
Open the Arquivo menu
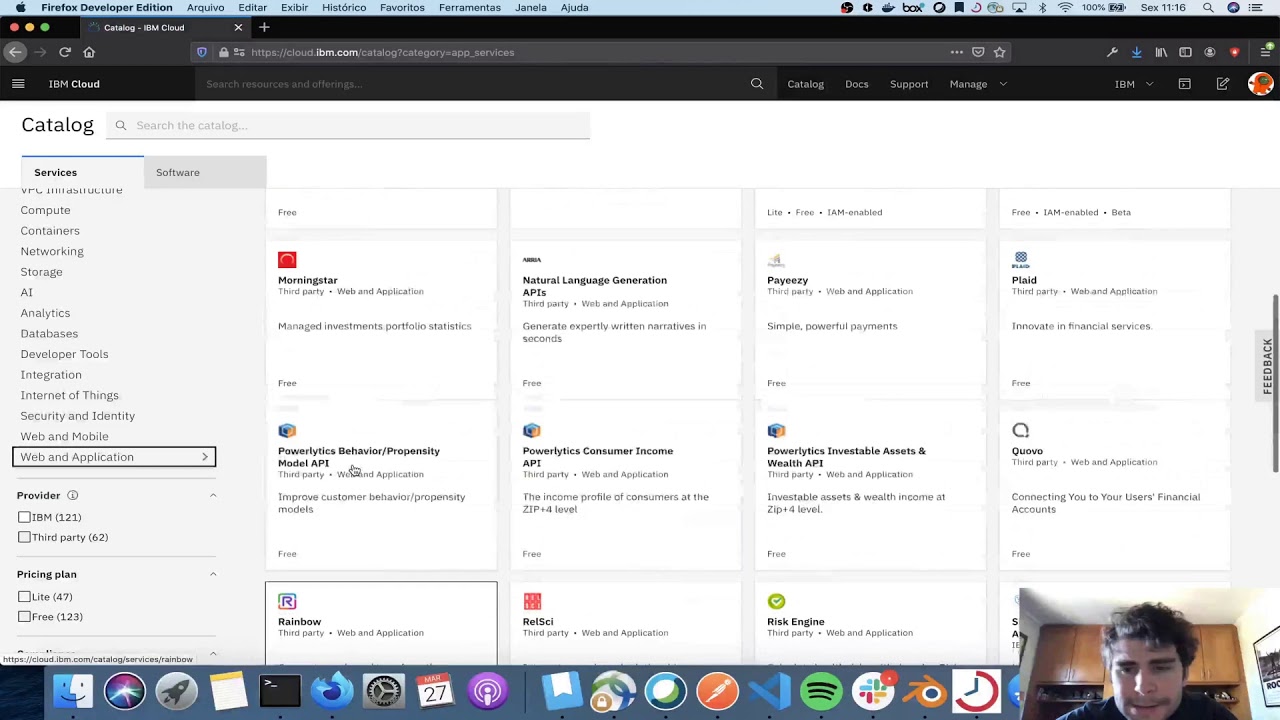tap(206, 7)
